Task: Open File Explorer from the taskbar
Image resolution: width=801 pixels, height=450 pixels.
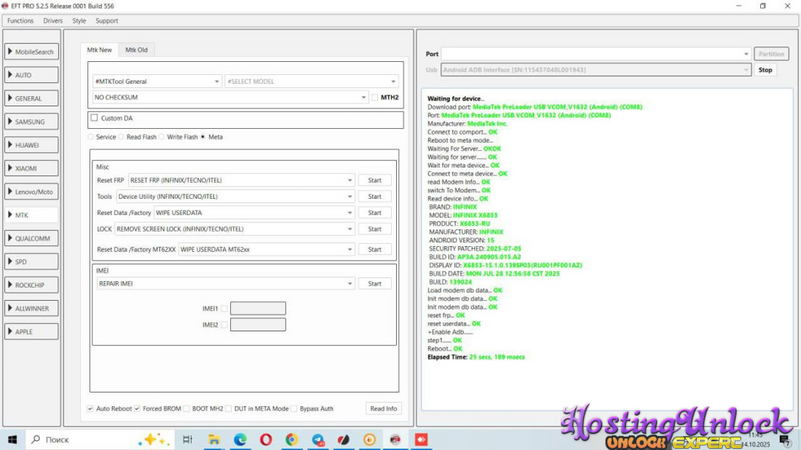Action: point(214,439)
